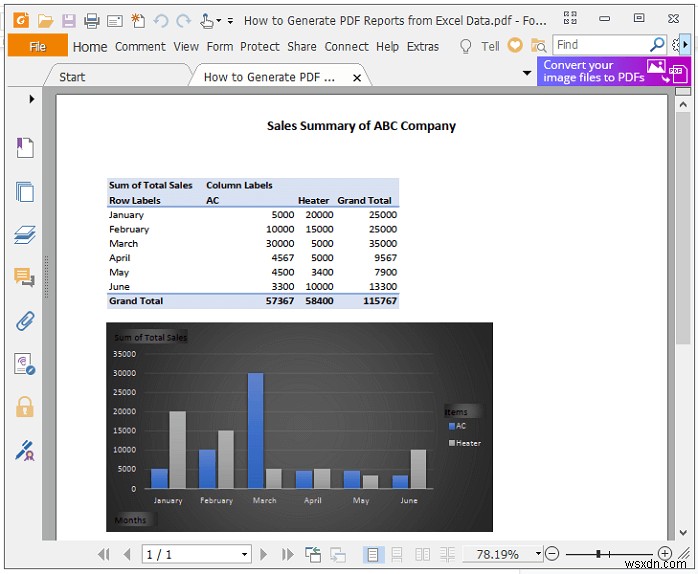Click the zoom slider handle
698x574 pixels.
pos(599,554)
